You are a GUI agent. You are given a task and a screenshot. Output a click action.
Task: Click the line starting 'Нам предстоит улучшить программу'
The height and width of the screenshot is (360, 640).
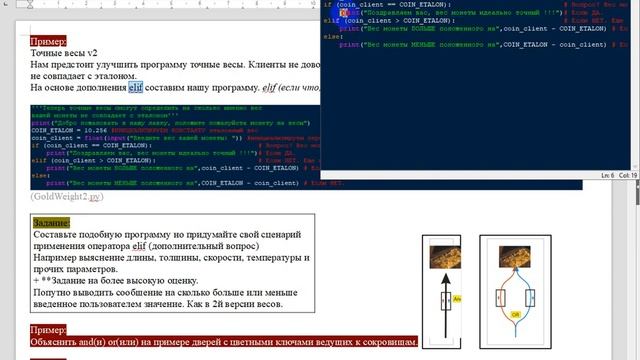tap(175, 64)
